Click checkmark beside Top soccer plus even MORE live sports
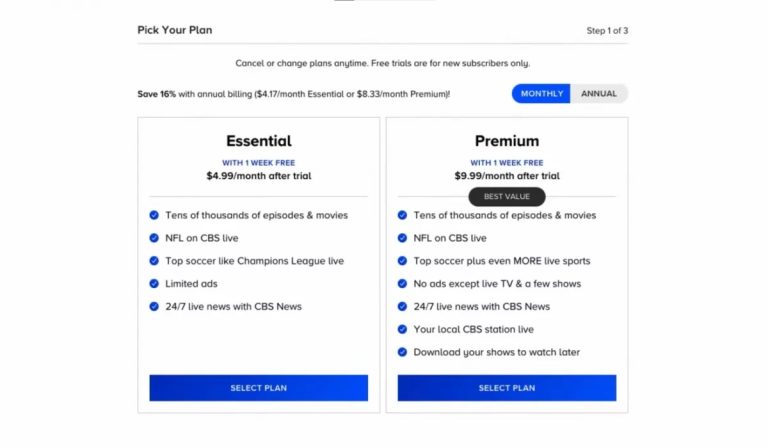 (402, 261)
